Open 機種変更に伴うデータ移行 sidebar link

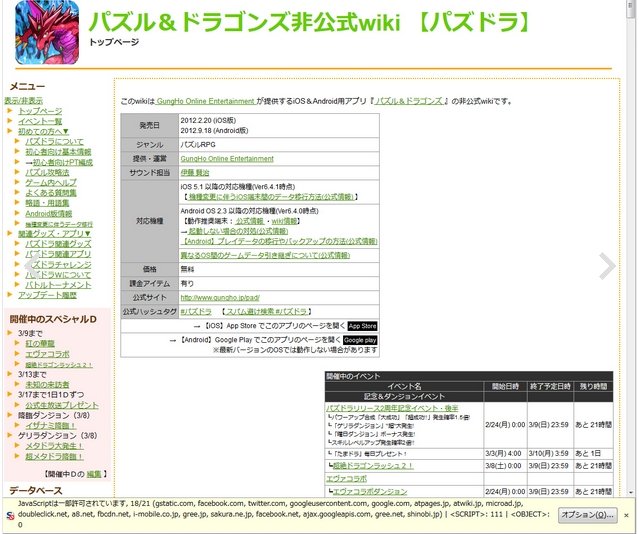(59, 224)
